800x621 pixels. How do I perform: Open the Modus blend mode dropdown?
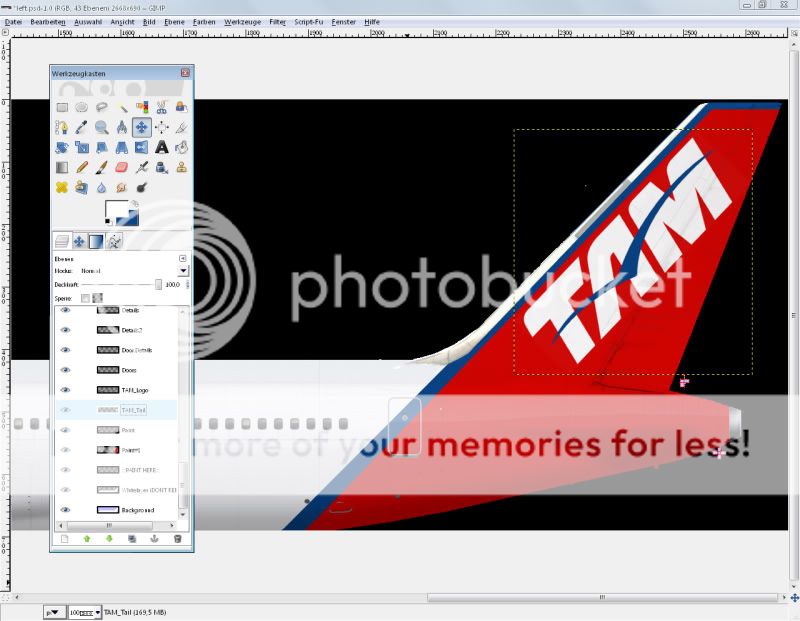(183, 270)
